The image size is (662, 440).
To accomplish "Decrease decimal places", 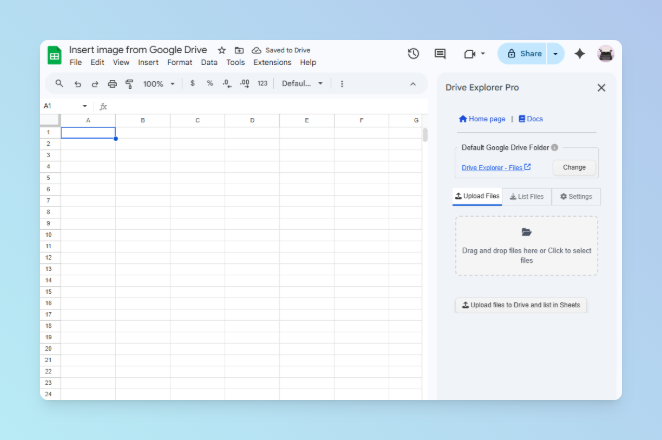I will [x=227, y=84].
